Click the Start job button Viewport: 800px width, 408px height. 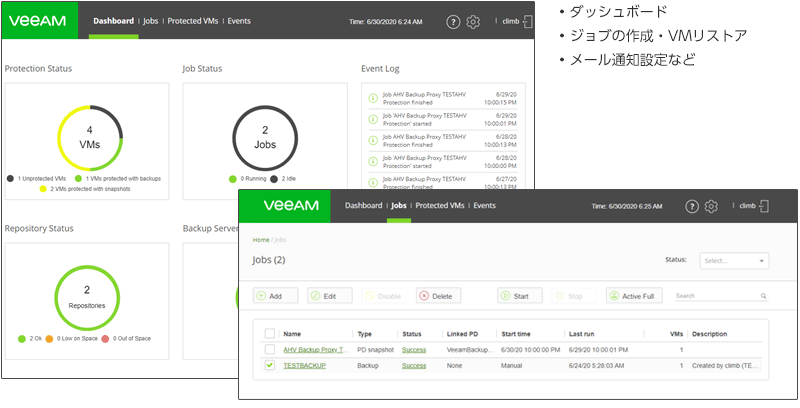click(x=520, y=296)
